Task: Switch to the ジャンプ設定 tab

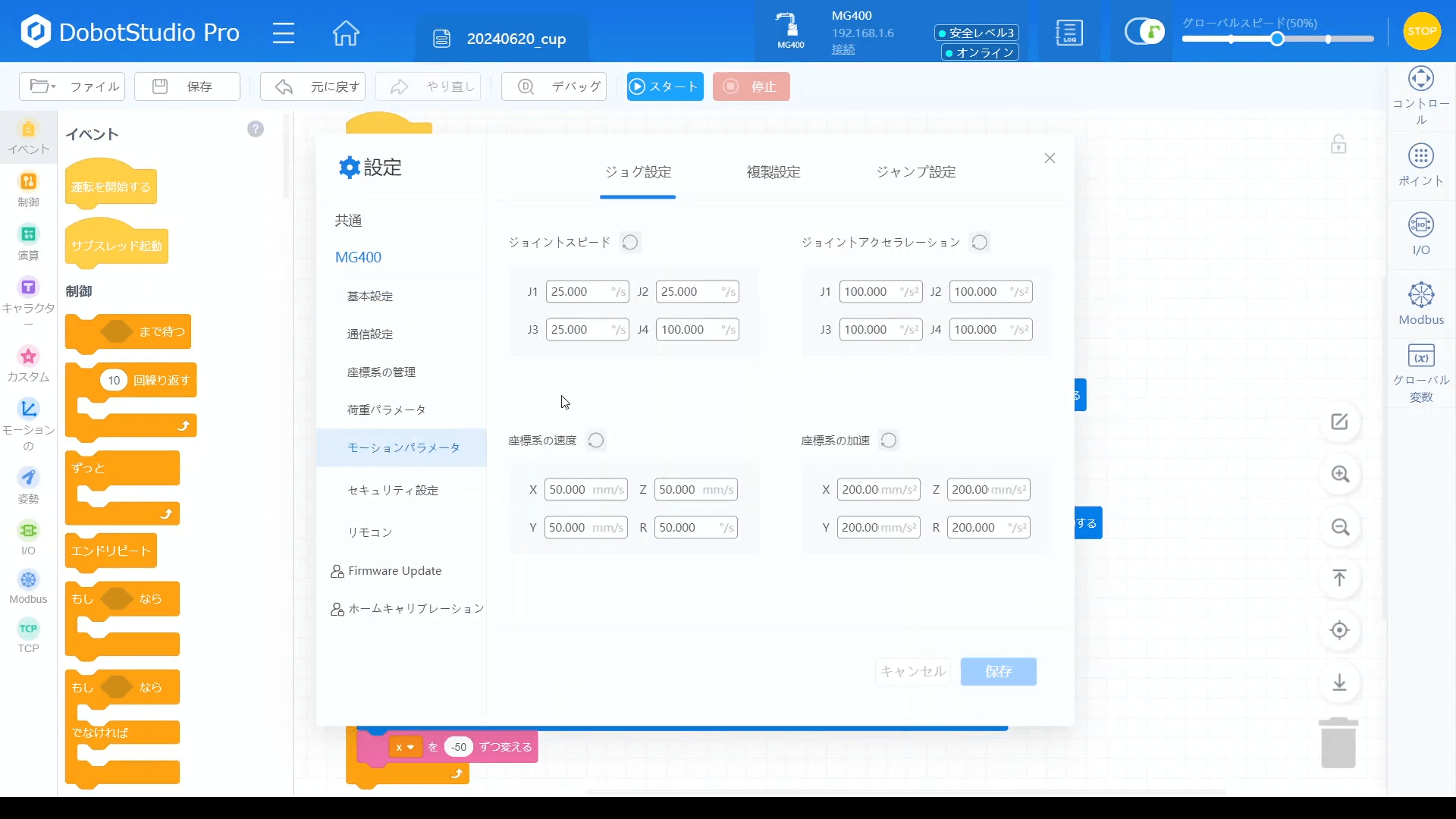Action: point(915,172)
